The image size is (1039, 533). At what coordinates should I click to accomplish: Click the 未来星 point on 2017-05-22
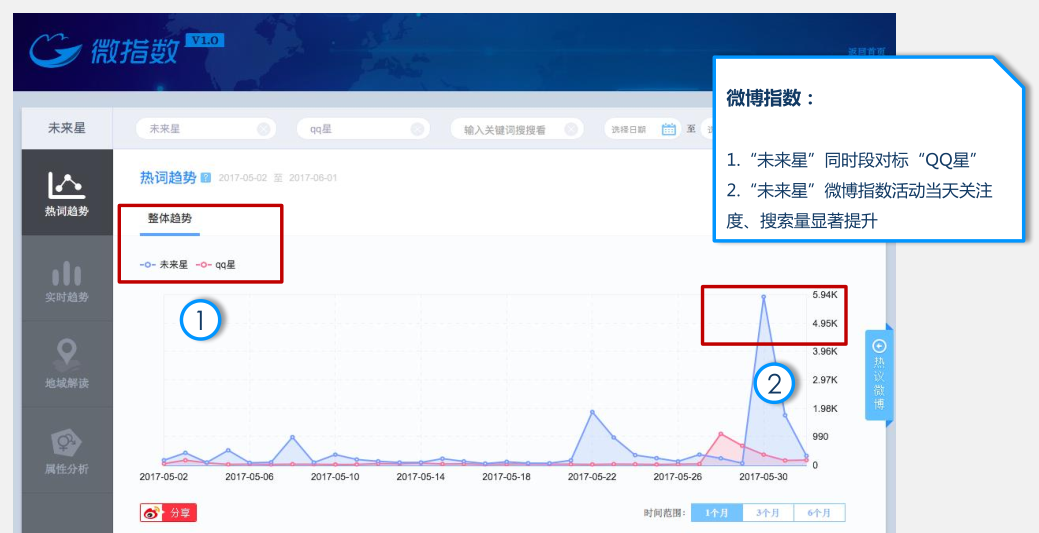coord(592,412)
